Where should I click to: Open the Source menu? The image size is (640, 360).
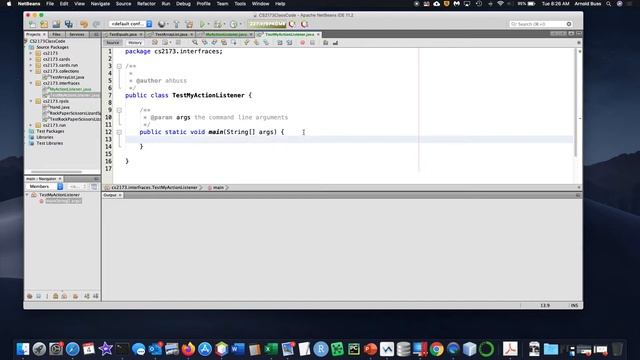(123, 4)
